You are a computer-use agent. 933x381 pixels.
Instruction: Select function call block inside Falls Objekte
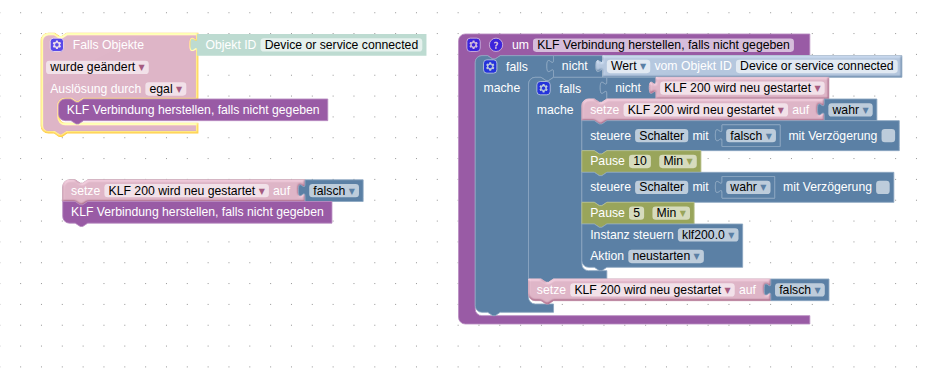coord(193,110)
